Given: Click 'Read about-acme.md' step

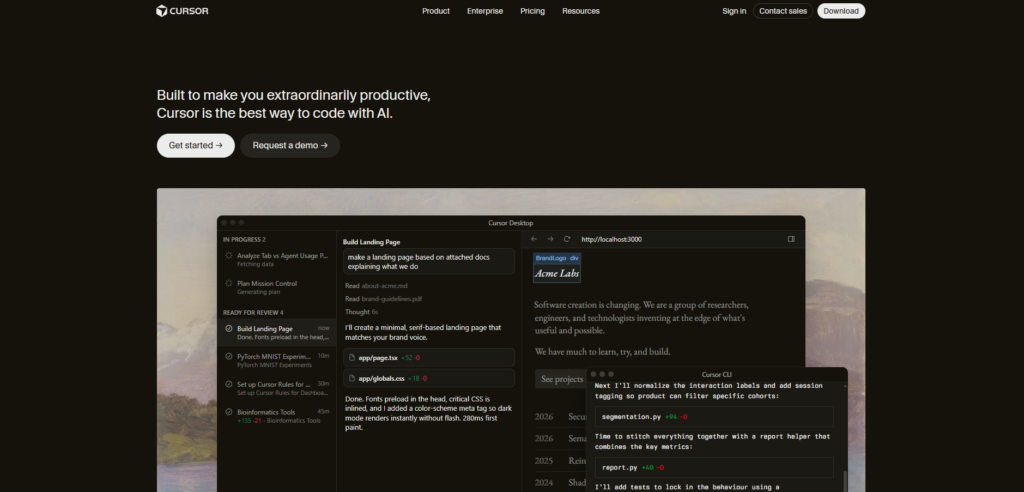Looking at the screenshot, I should click(x=376, y=286).
